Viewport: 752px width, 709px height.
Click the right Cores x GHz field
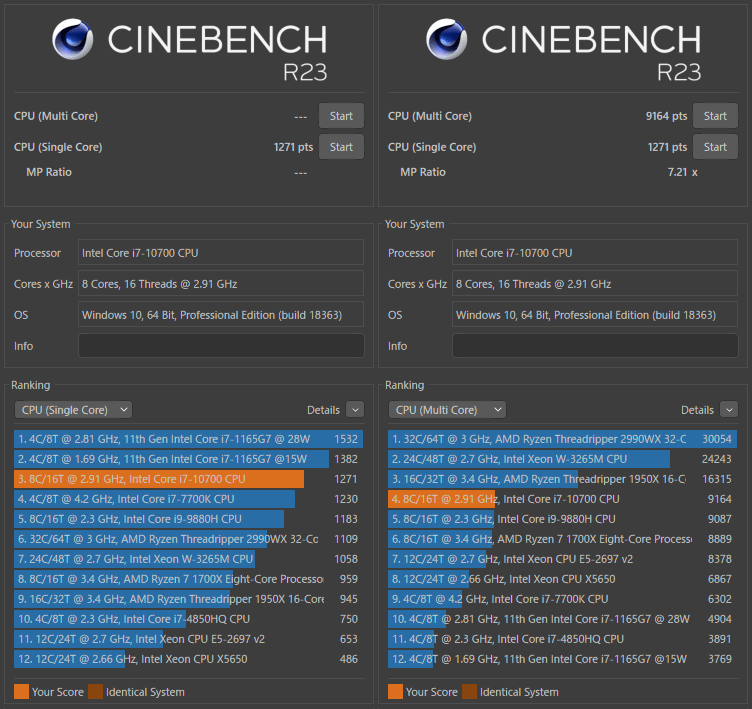595,284
